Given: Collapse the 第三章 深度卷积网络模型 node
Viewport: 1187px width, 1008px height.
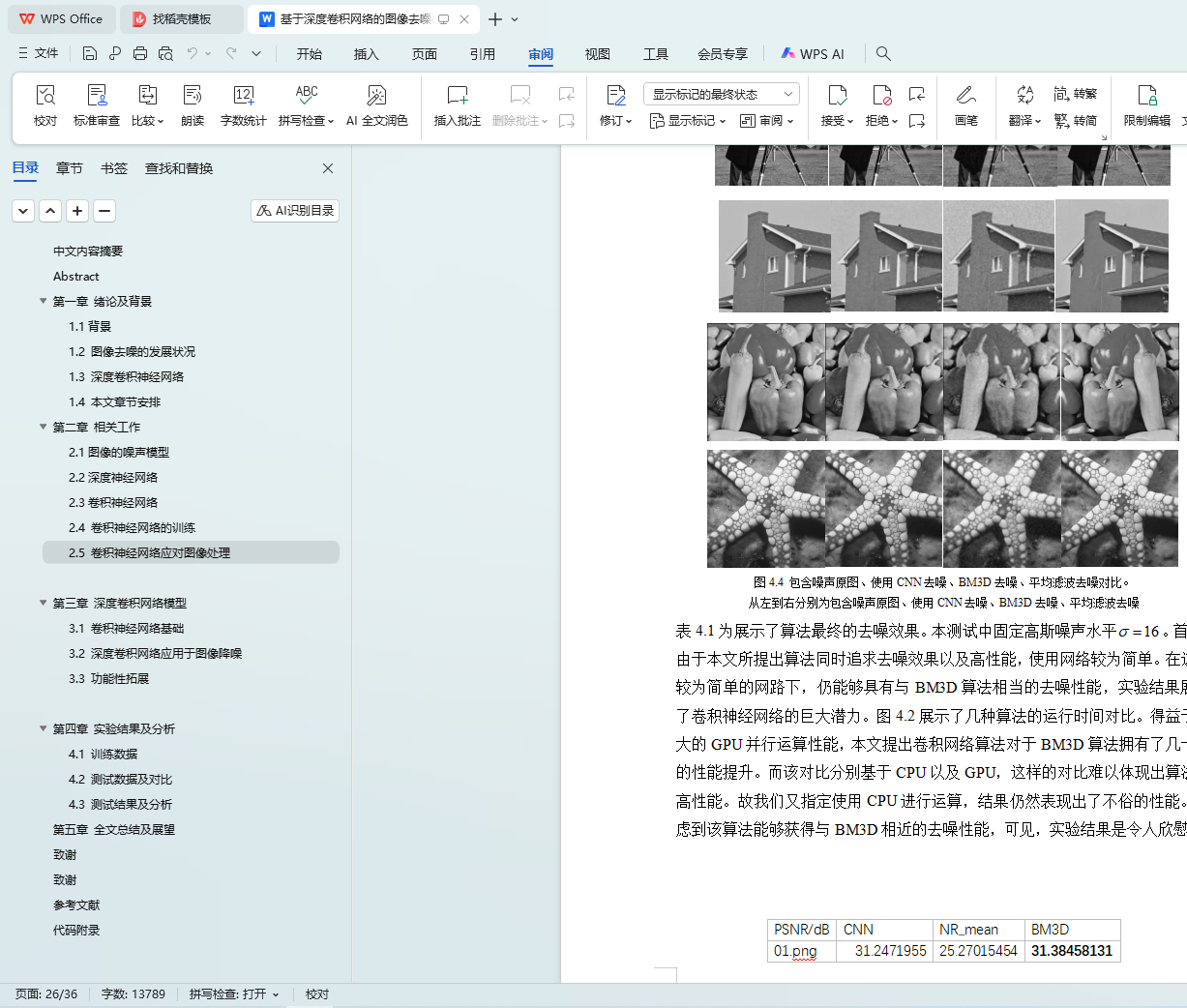Looking at the screenshot, I should pos(43,603).
